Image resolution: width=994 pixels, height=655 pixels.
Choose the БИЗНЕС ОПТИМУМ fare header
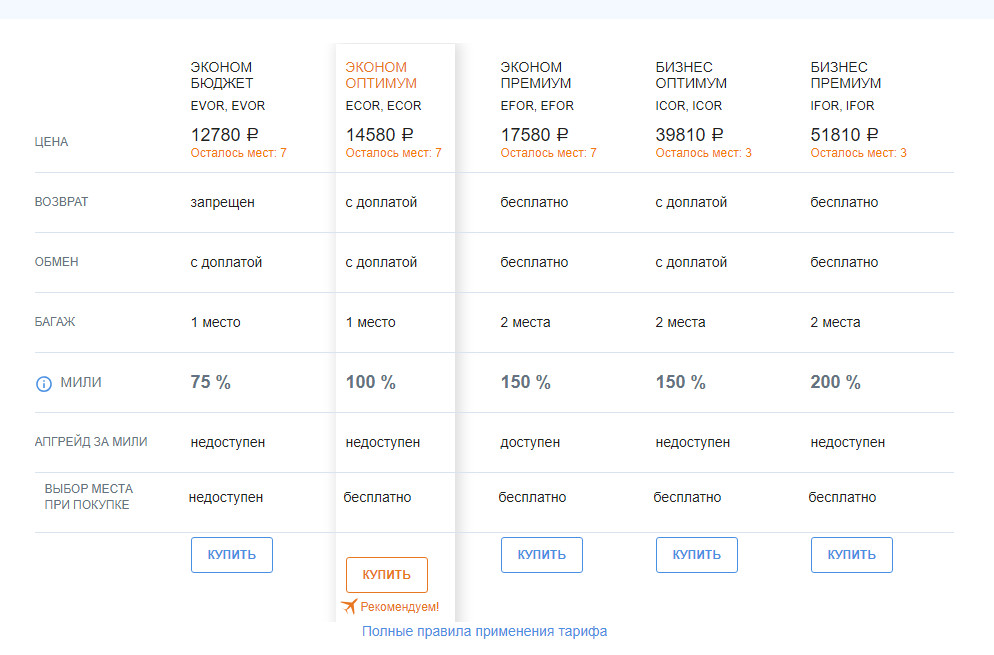(x=691, y=75)
